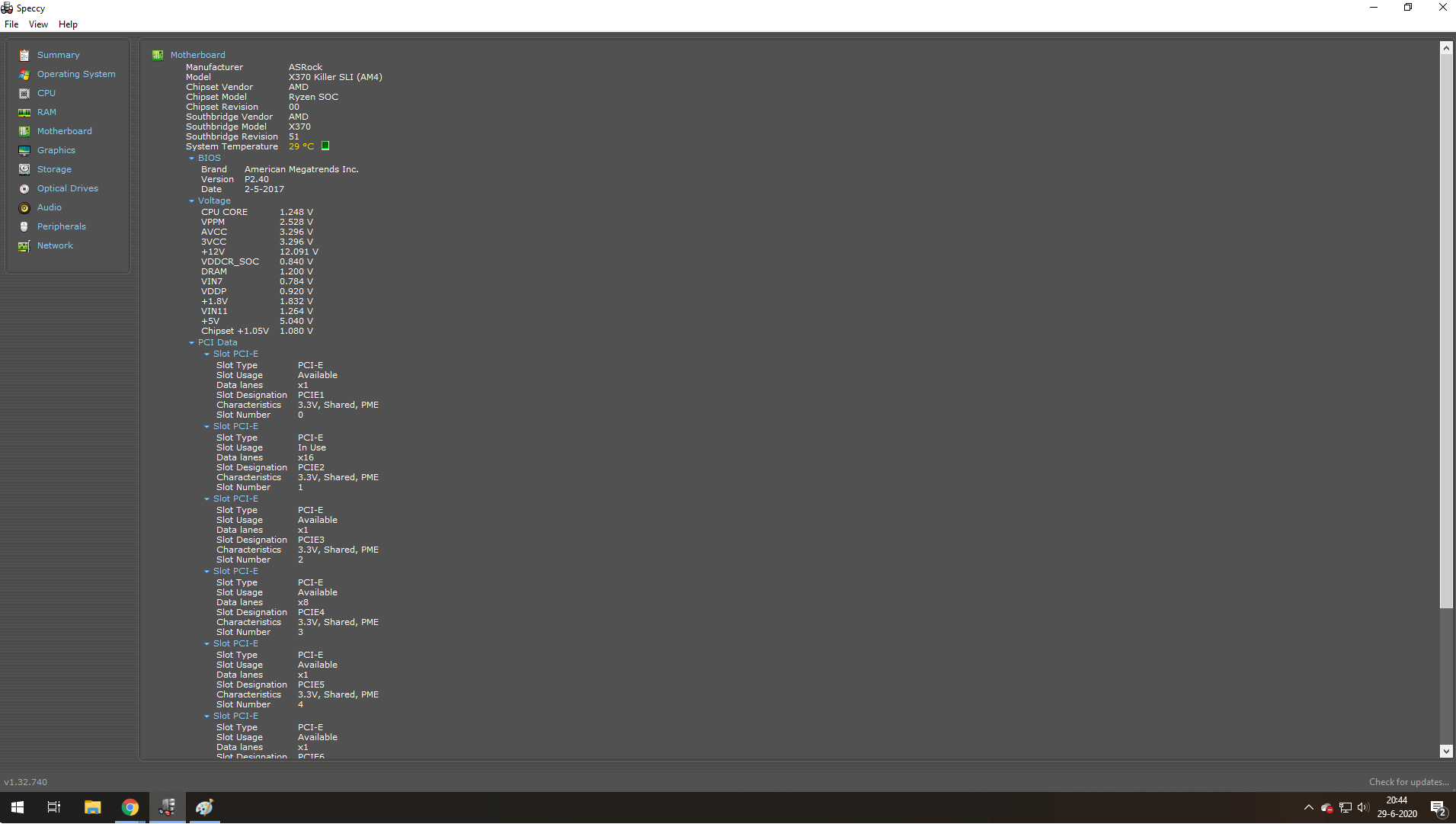Collapse the Voltage section
Viewport: 1456px width, 824px height.
tap(191, 201)
